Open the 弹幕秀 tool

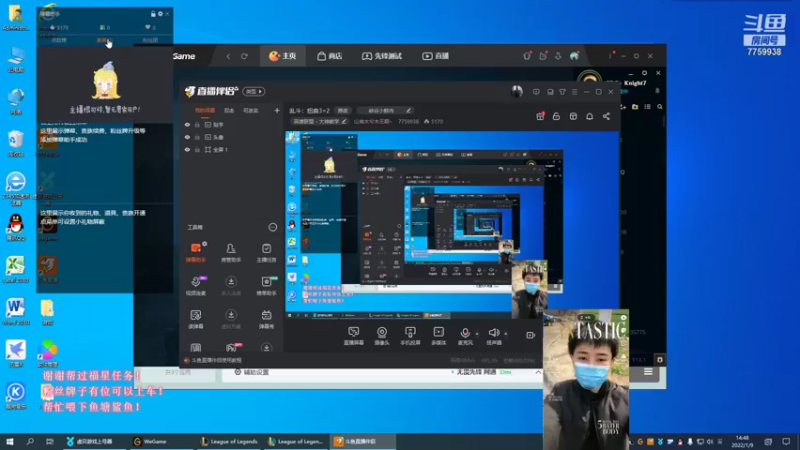pyautogui.click(x=266, y=319)
